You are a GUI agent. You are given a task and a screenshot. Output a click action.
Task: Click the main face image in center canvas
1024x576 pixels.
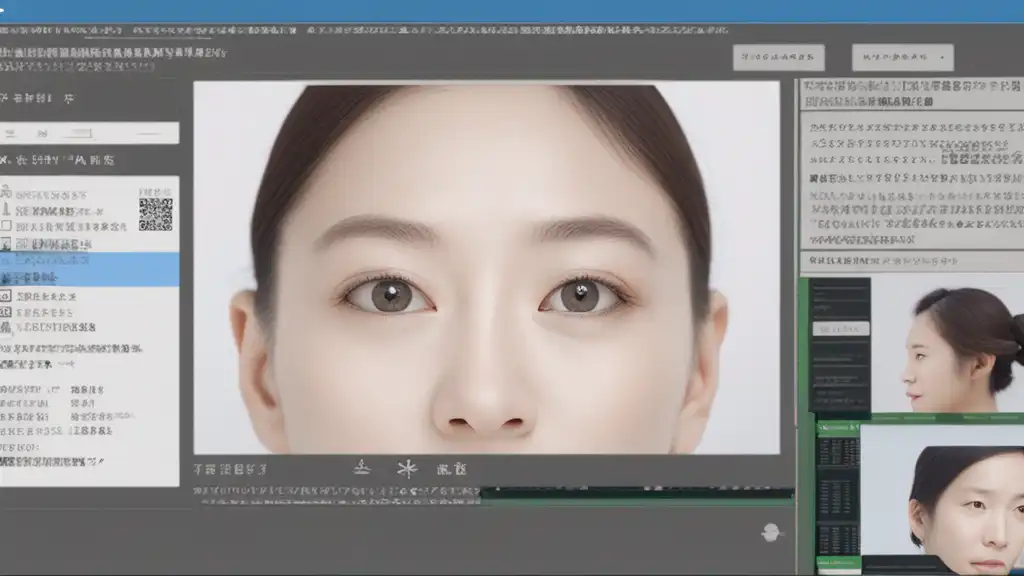point(487,268)
